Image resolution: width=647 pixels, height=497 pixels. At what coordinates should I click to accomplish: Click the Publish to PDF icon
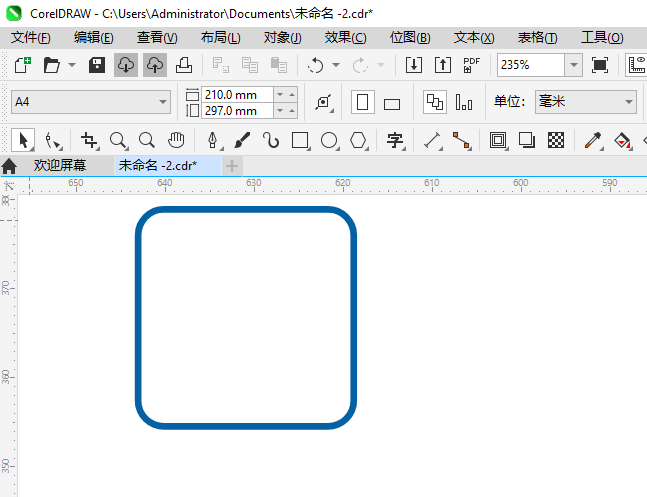pyautogui.click(x=472, y=65)
